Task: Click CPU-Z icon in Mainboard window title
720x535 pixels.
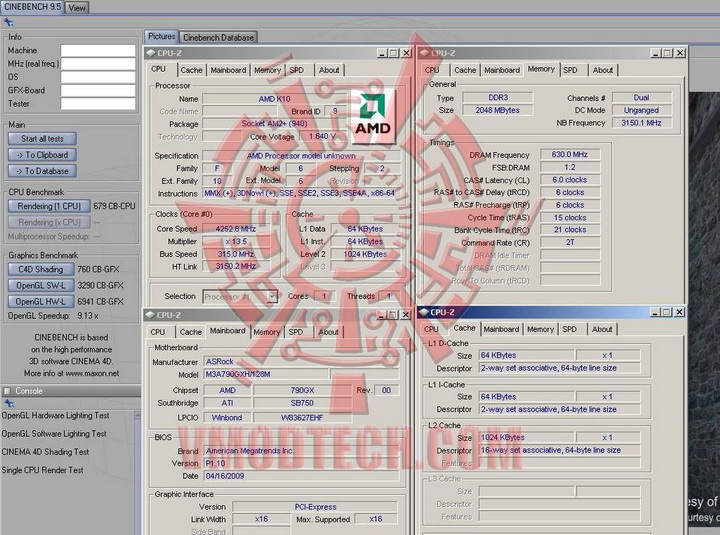Action: click(150, 315)
